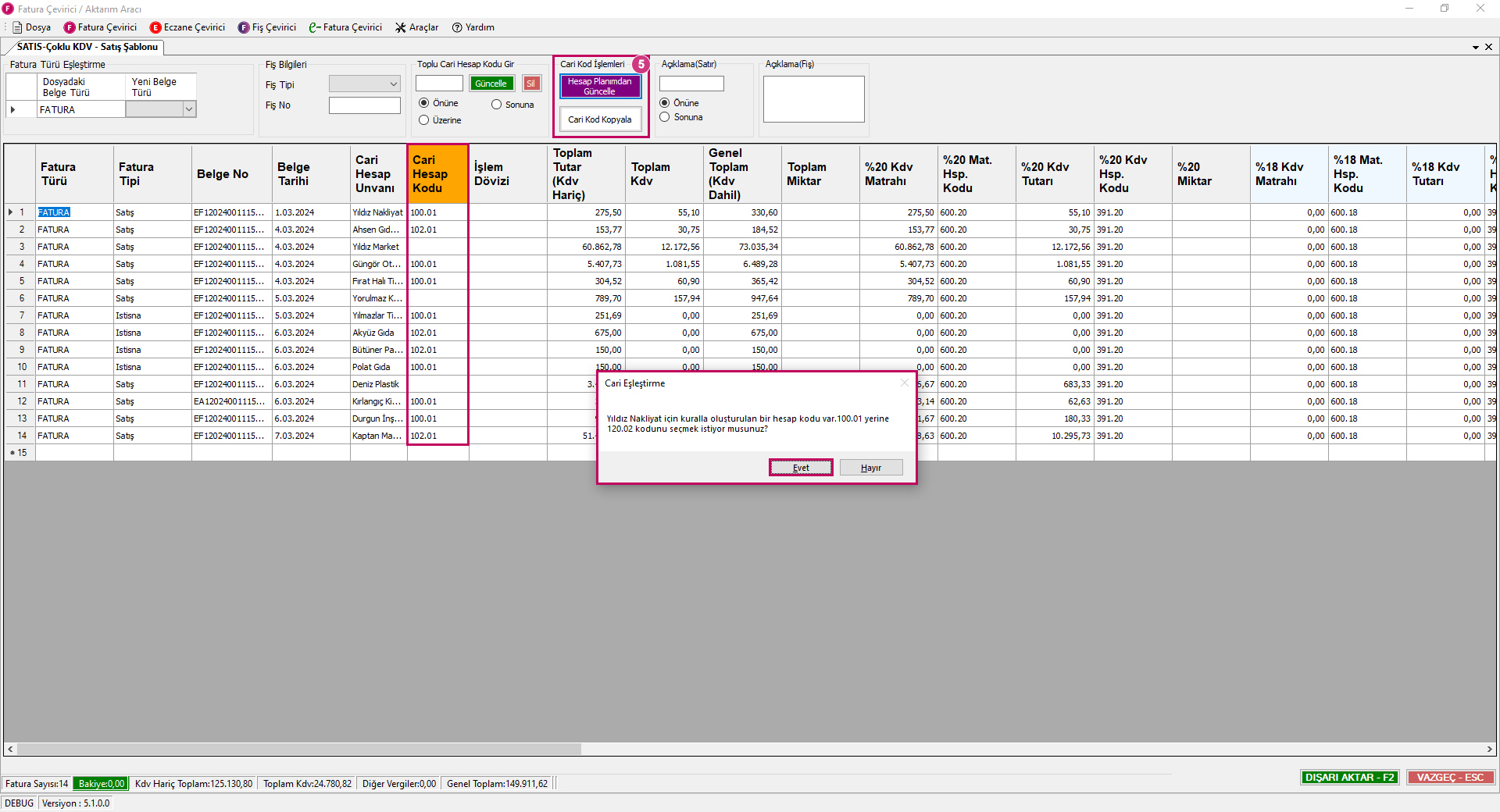Click the Cari Kod Kopyala button

click(600, 119)
